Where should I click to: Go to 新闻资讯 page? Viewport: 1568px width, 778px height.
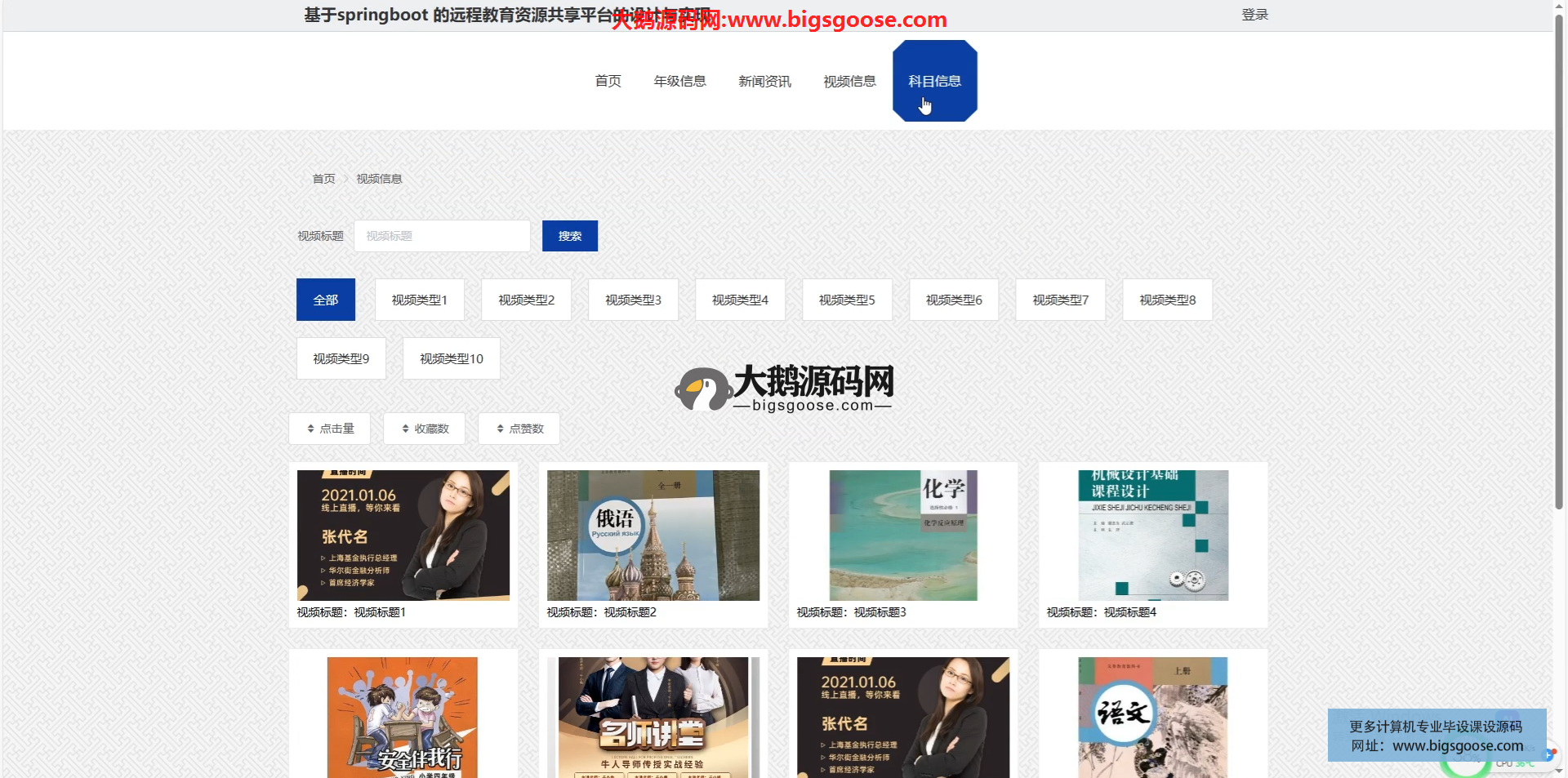[x=764, y=81]
